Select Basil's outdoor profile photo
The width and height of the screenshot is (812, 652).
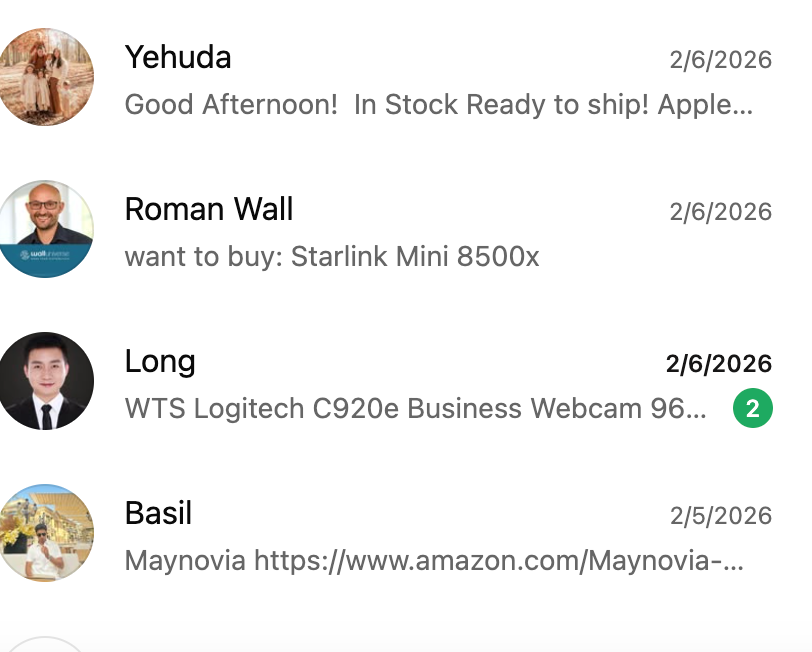46,533
